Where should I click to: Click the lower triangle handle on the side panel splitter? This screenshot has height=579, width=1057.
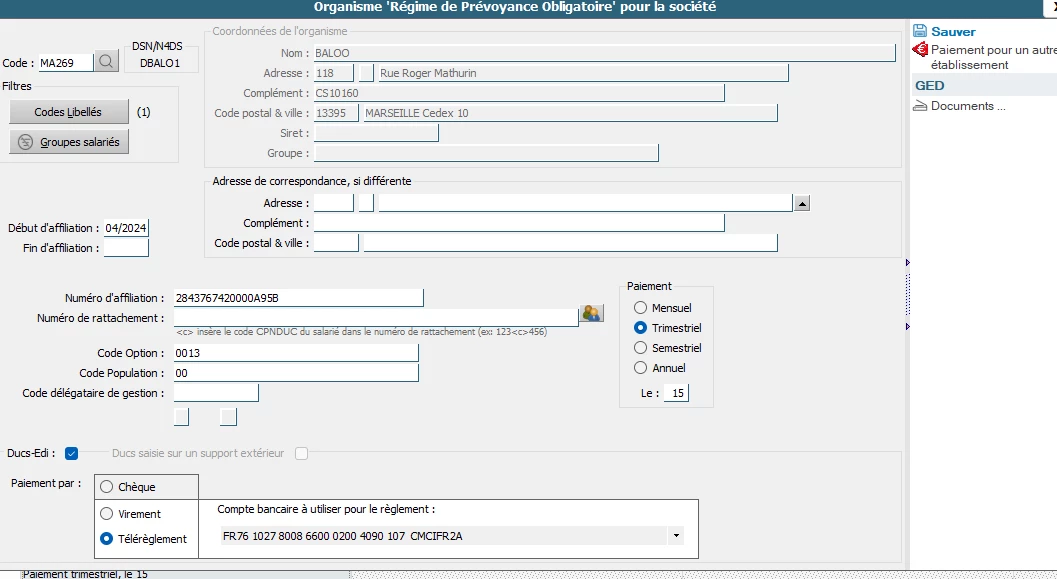[908, 326]
